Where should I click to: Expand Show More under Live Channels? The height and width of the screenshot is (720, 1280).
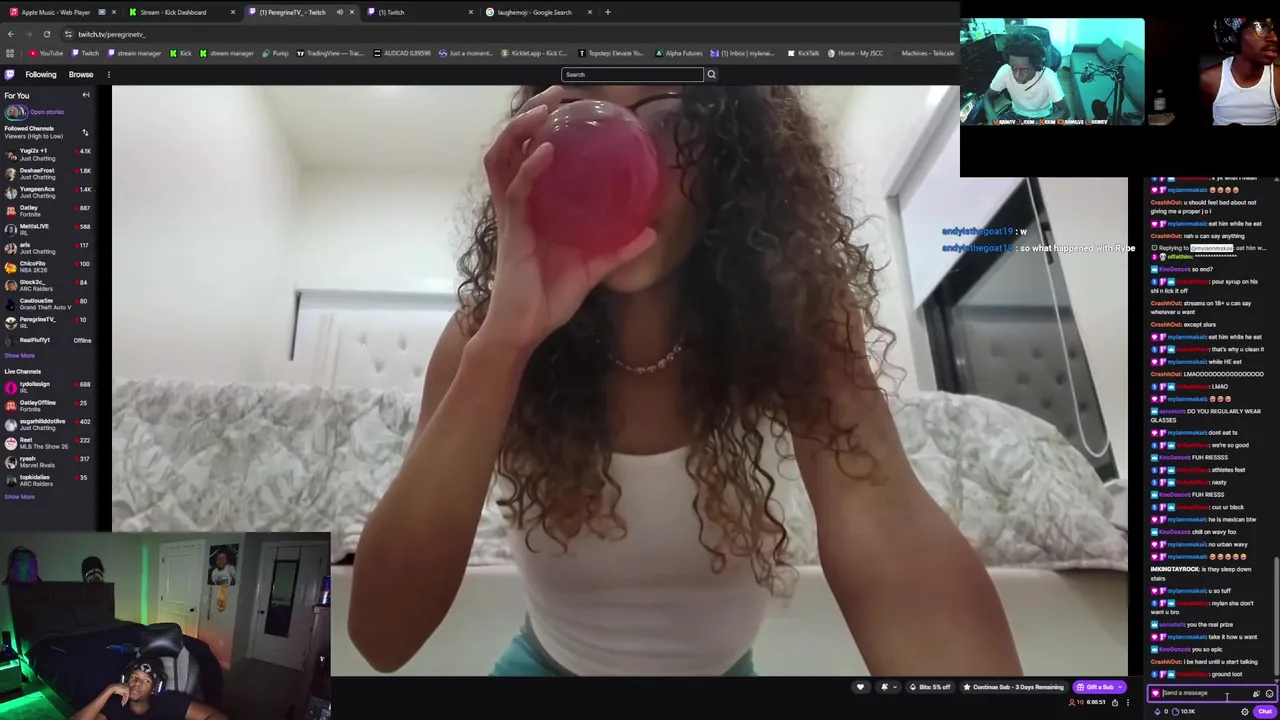pyautogui.click(x=19, y=496)
